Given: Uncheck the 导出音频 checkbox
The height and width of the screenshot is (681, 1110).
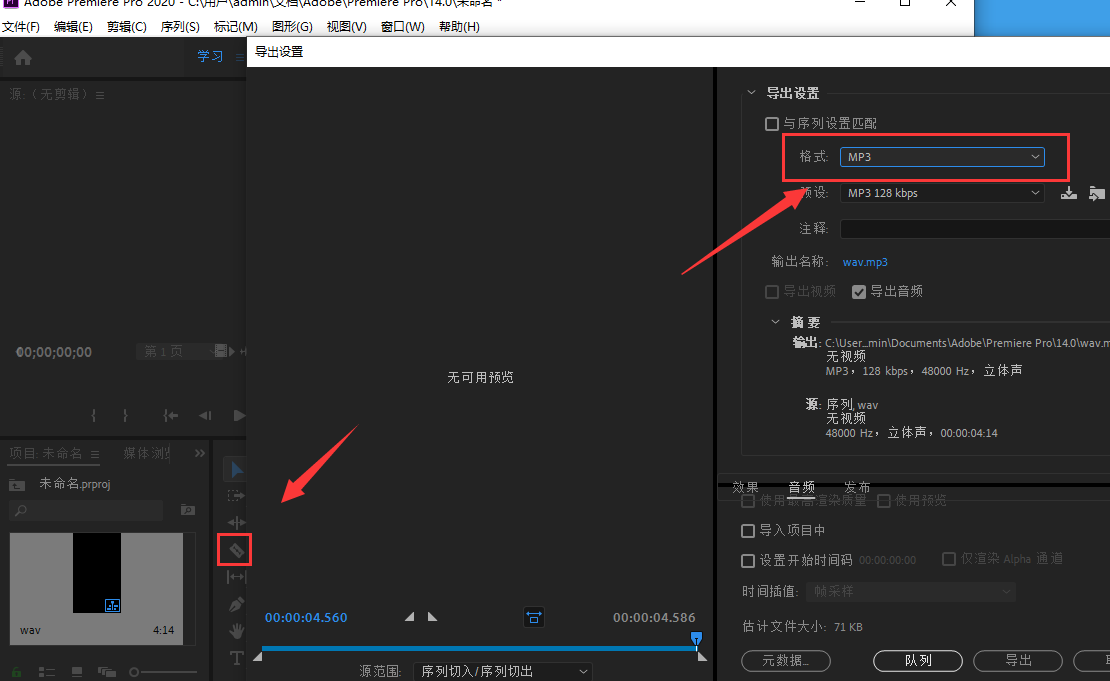Looking at the screenshot, I should tap(858, 292).
